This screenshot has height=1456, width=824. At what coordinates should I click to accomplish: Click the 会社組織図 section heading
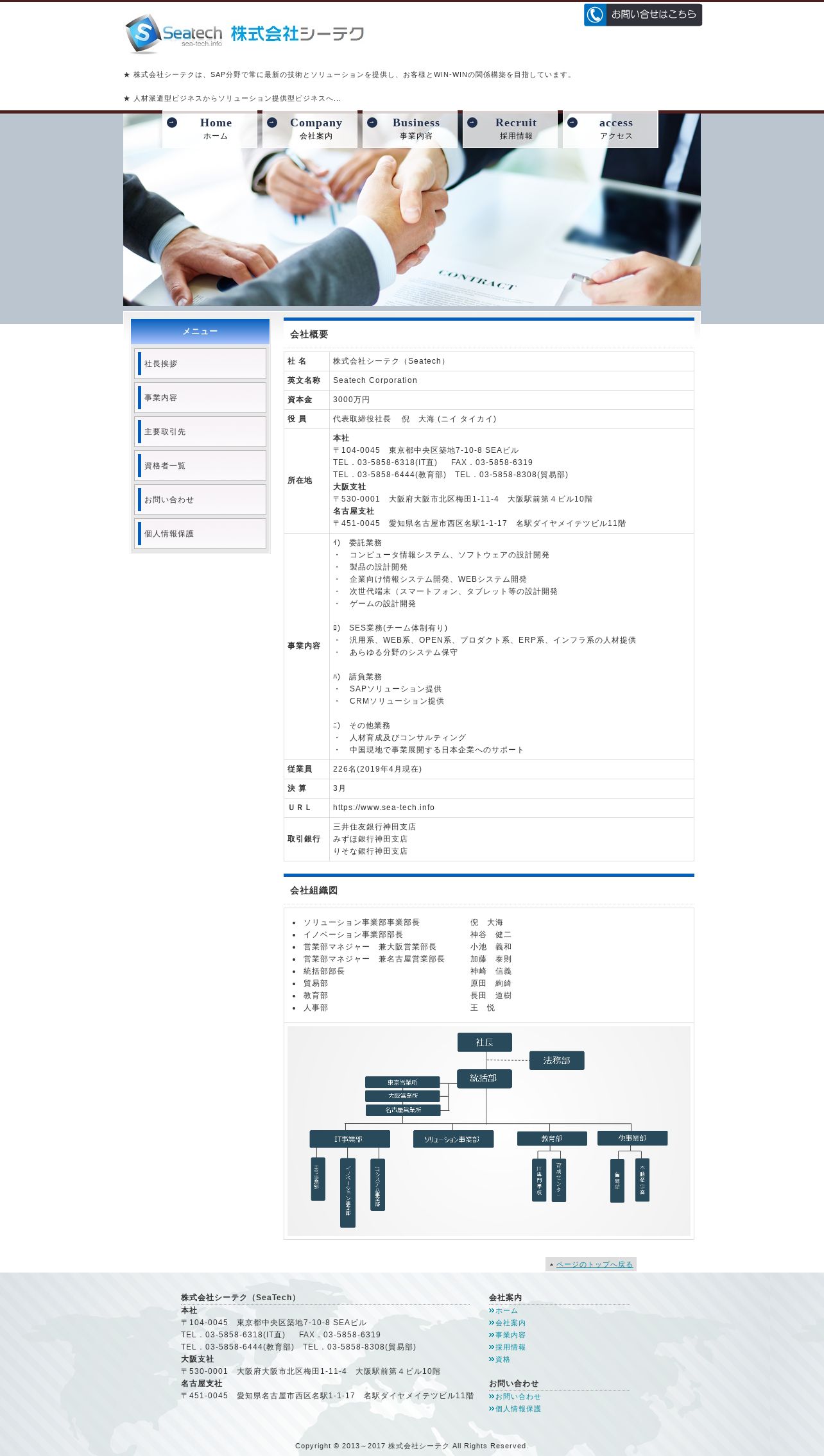(314, 890)
